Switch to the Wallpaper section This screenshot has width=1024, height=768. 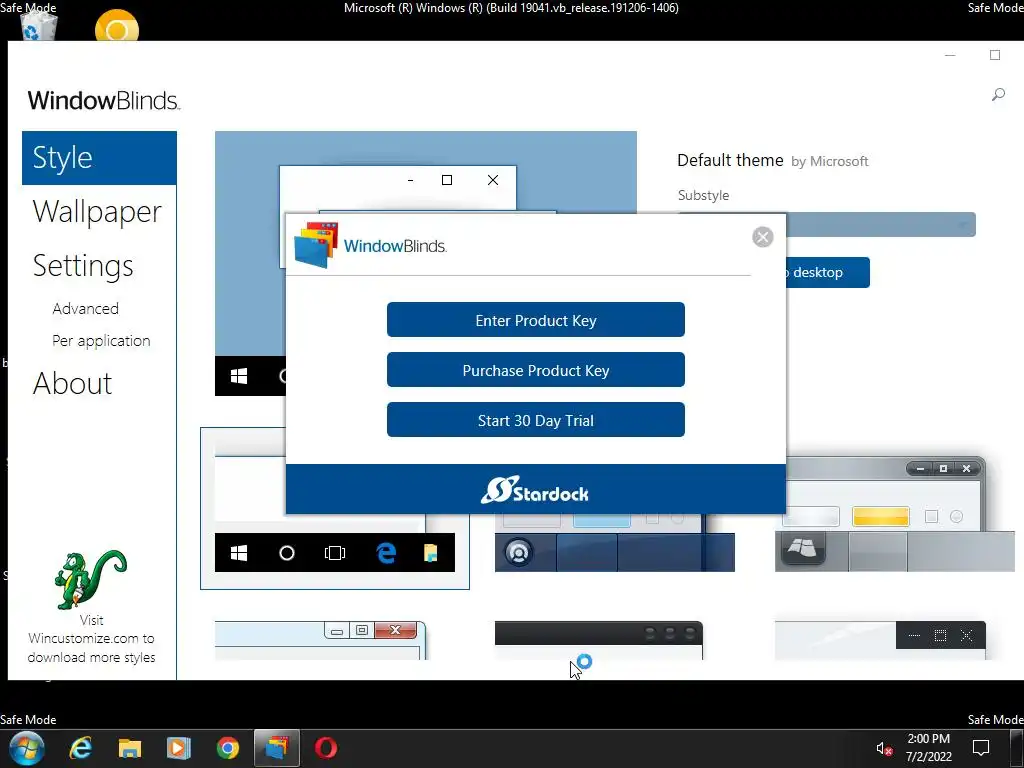pyautogui.click(x=97, y=212)
